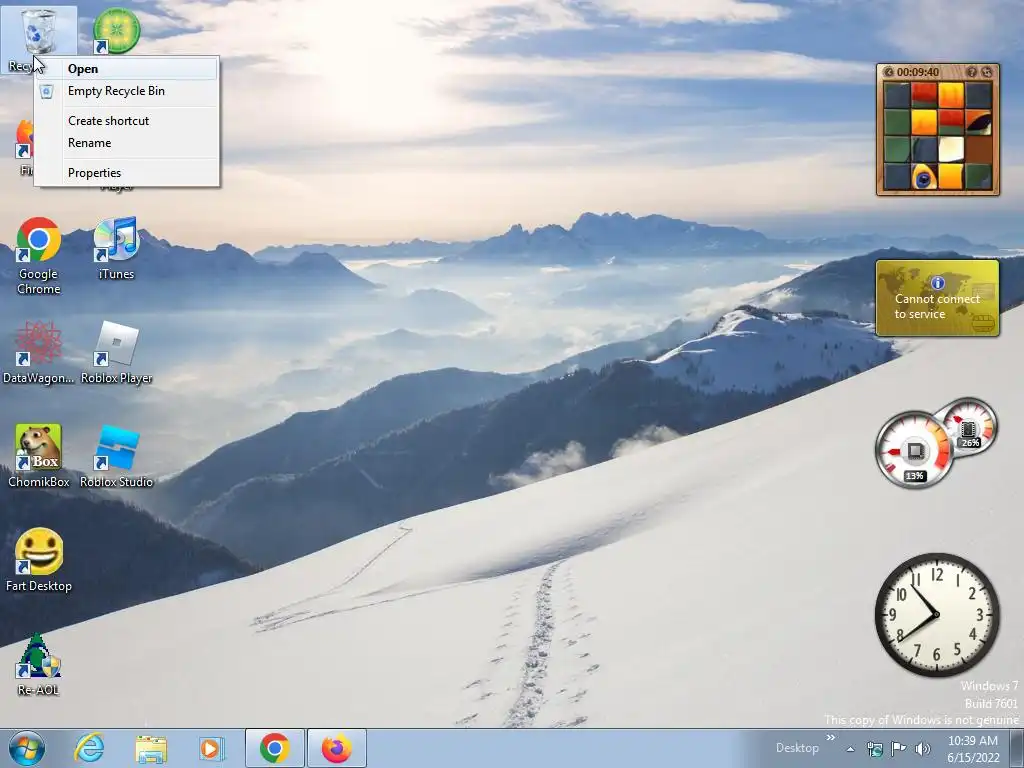Select the Google Chrome desktop shortcut
The width and height of the screenshot is (1024, 768).
[39, 255]
